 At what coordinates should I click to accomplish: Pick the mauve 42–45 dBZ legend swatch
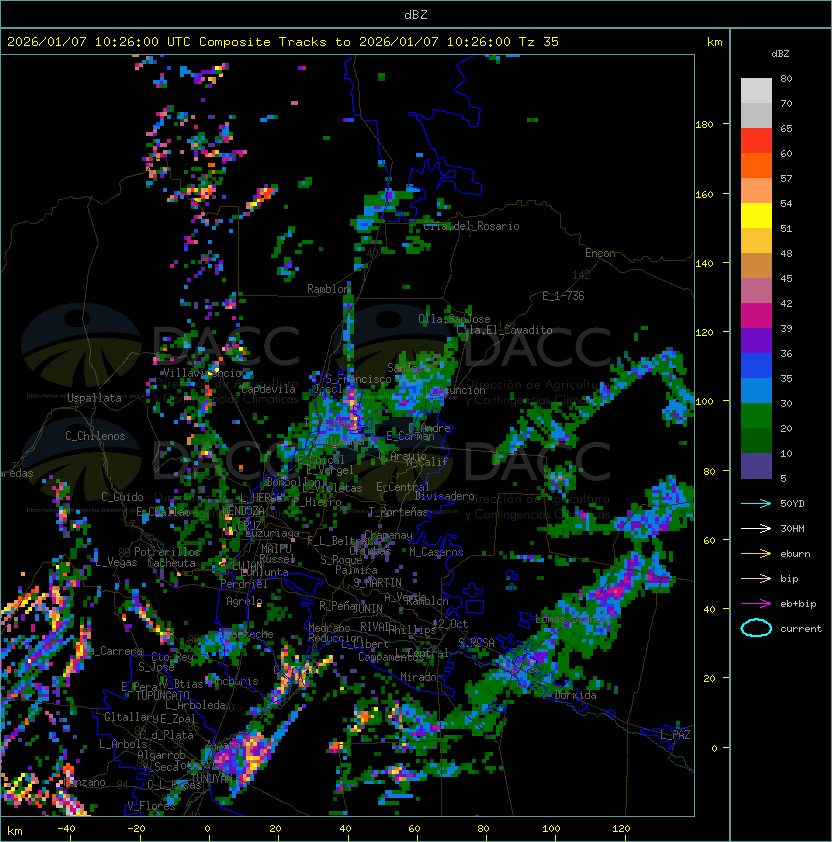[756, 291]
